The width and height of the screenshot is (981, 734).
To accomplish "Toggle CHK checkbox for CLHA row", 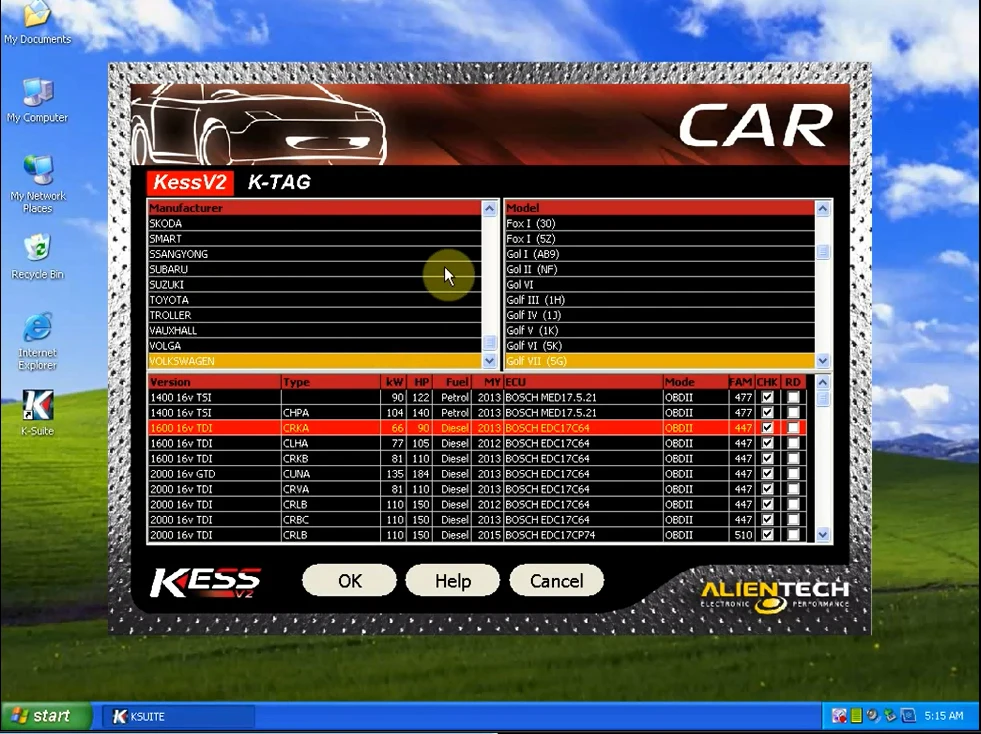I will click(x=767, y=443).
